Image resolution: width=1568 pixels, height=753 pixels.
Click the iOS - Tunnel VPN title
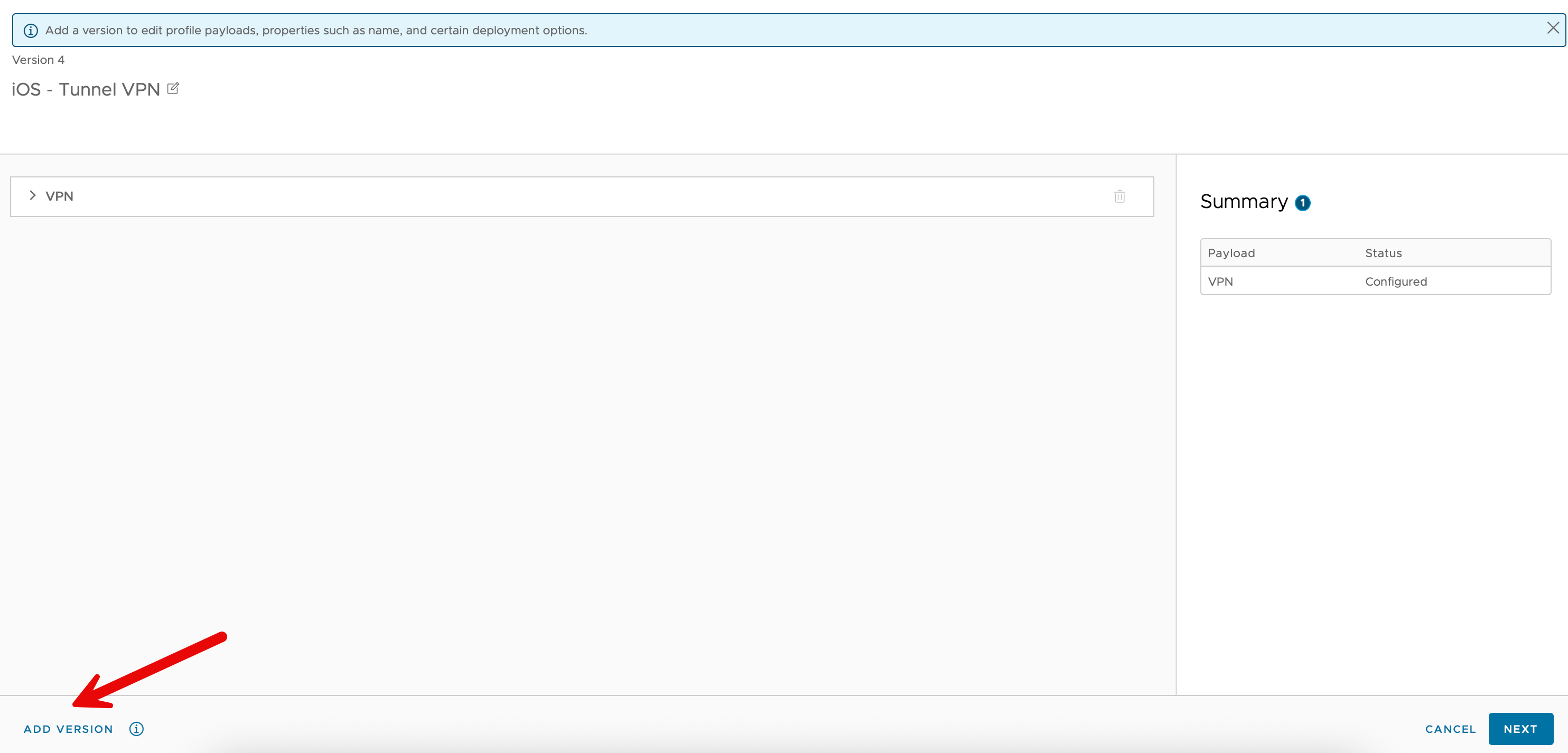(86, 89)
